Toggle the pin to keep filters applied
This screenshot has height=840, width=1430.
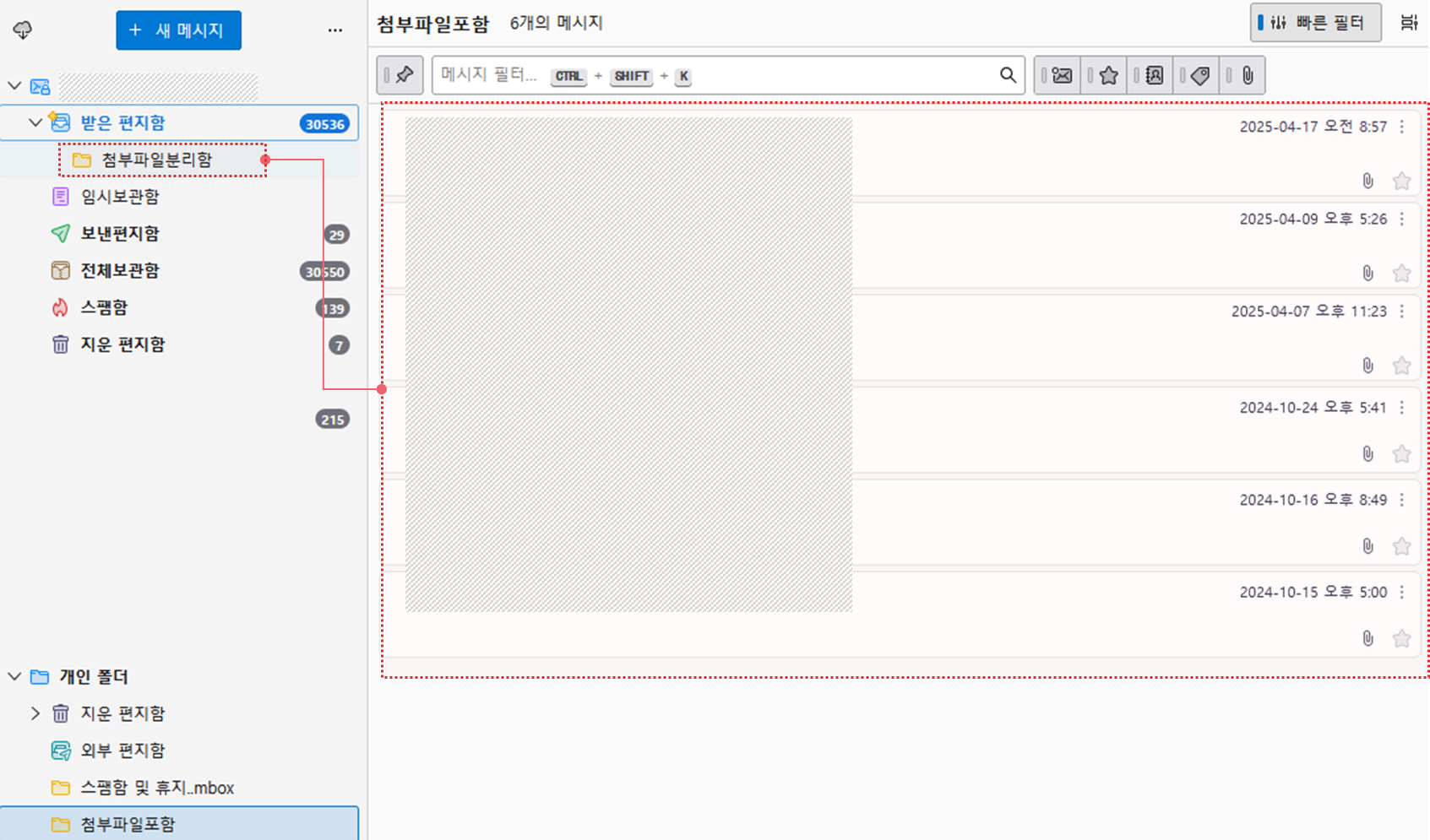pos(400,75)
